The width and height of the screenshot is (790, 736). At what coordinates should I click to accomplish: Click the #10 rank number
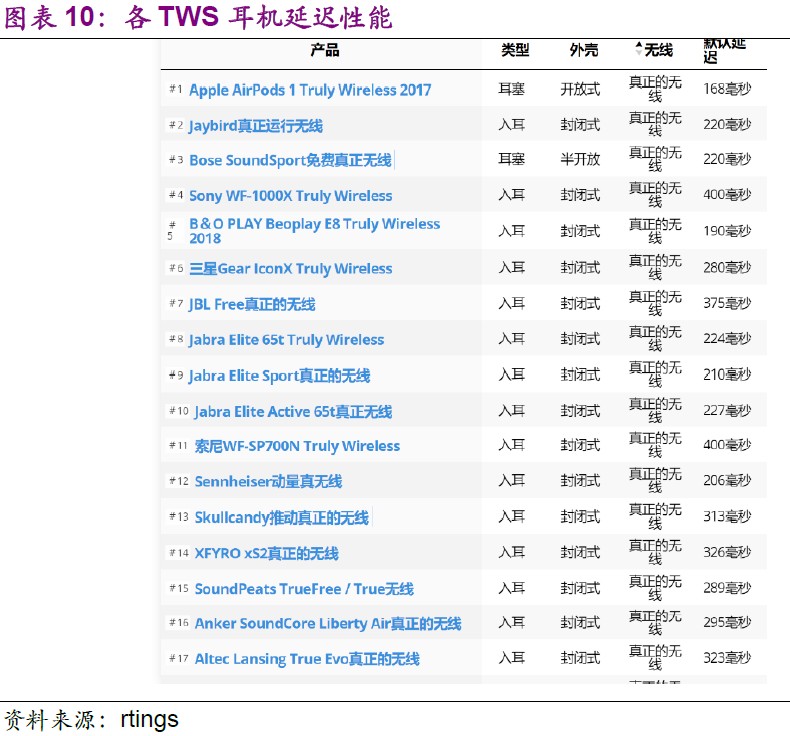click(179, 411)
